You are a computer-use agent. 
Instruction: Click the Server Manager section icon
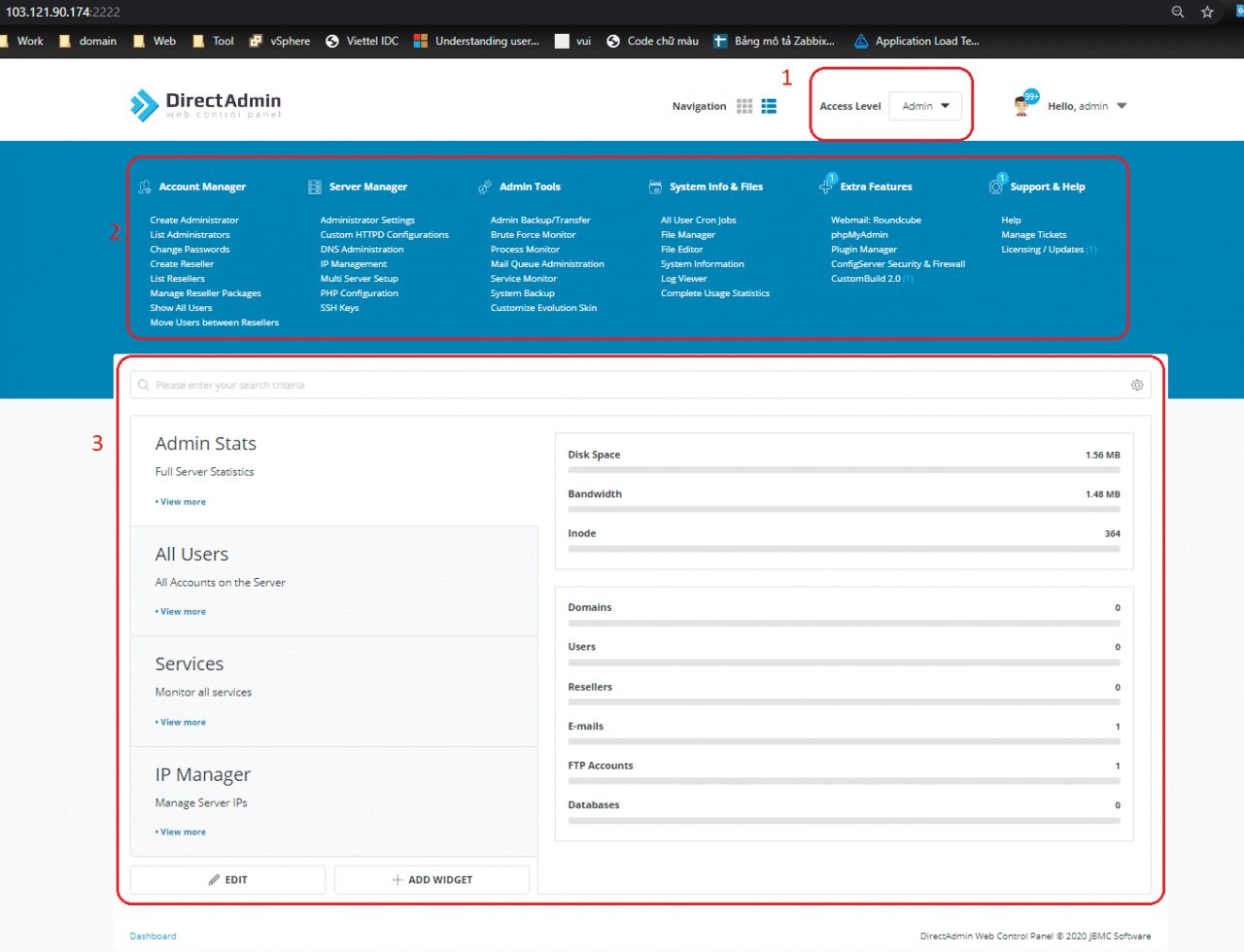pos(315,187)
